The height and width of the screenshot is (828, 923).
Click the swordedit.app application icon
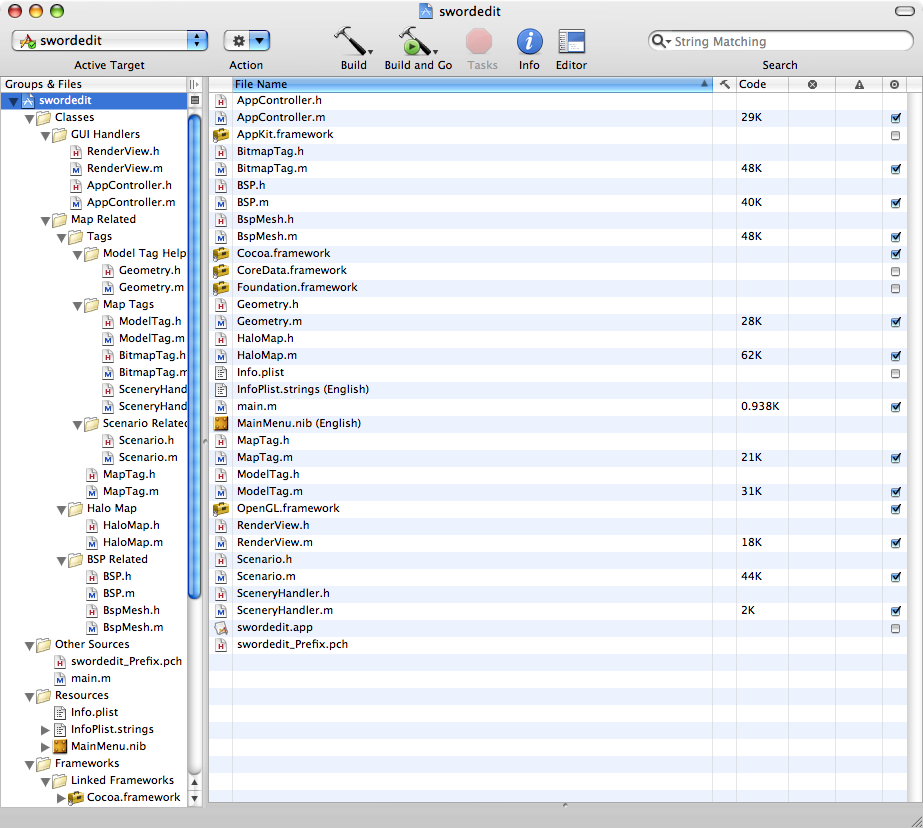tap(221, 627)
